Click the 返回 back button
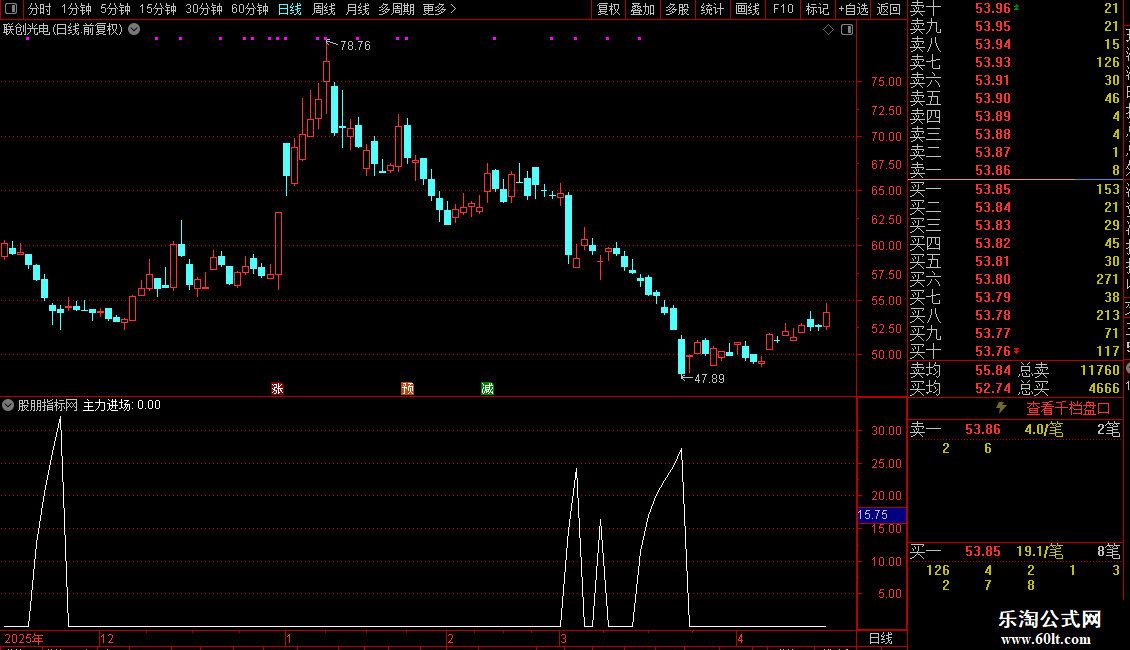Image resolution: width=1130 pixels, height=650 pixels. point(889,9)
